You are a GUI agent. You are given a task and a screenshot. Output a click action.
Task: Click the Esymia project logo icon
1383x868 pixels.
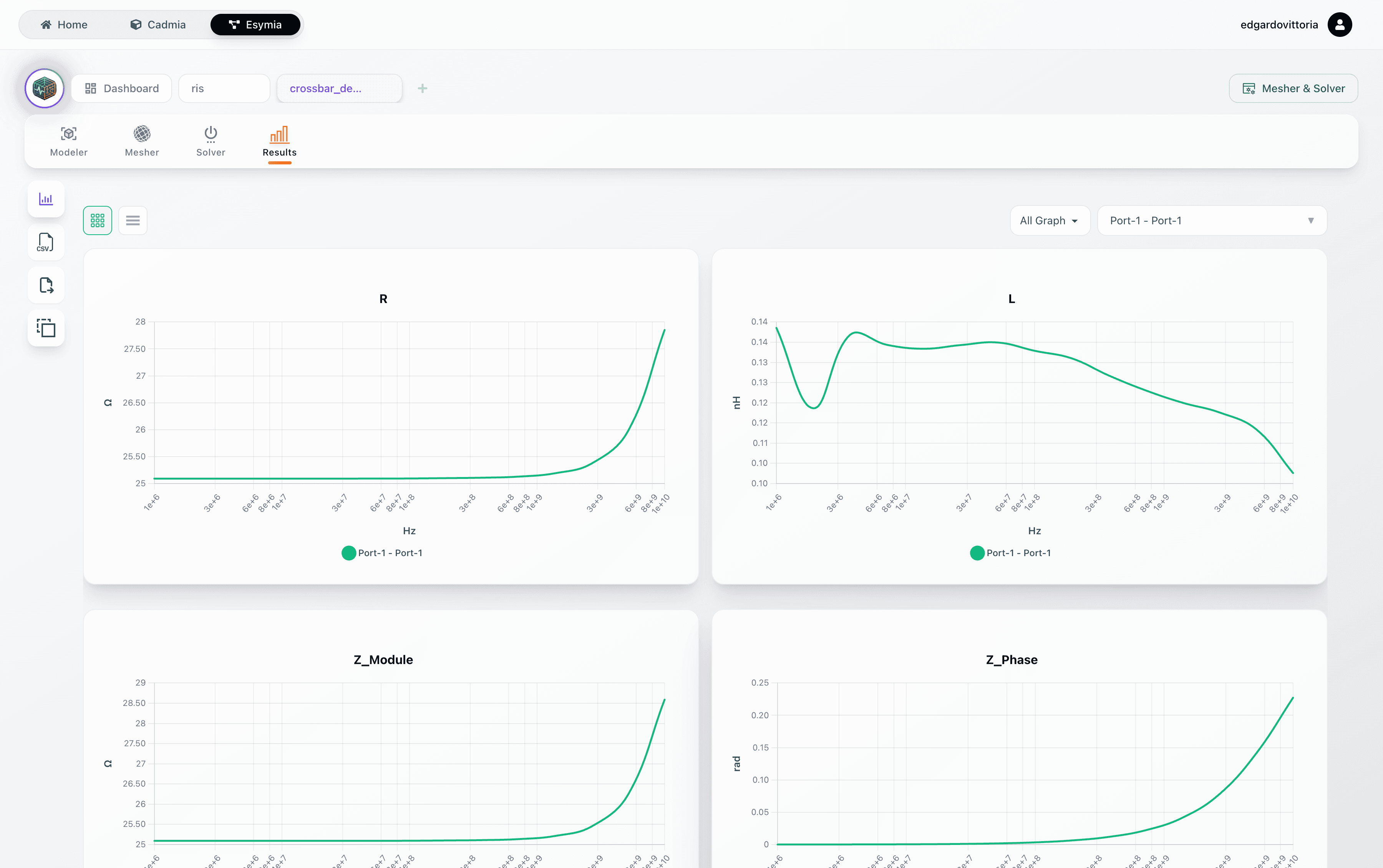(x=44, y=88)
